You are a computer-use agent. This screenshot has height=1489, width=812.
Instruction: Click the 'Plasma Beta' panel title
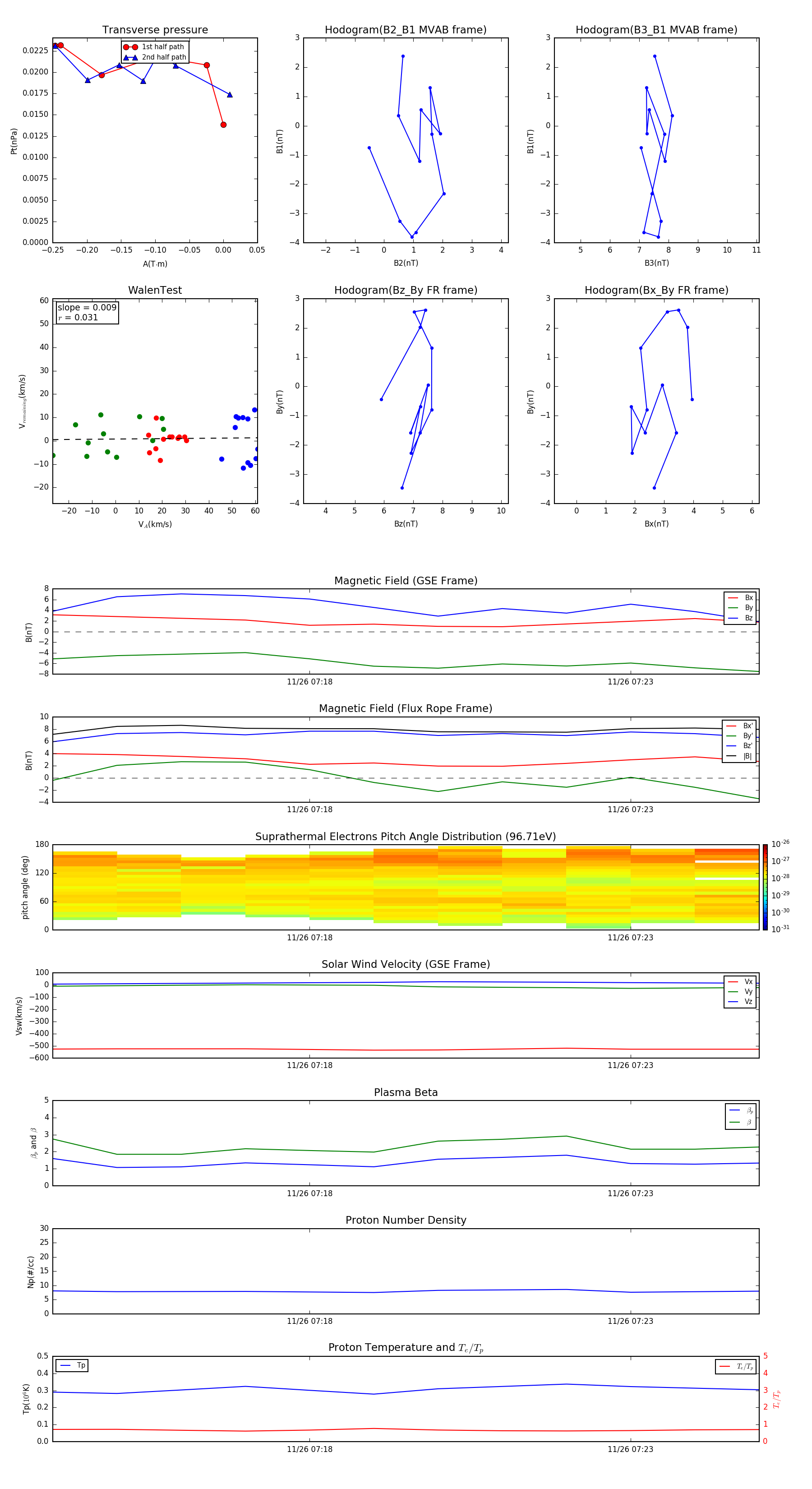click(406, 1093)
